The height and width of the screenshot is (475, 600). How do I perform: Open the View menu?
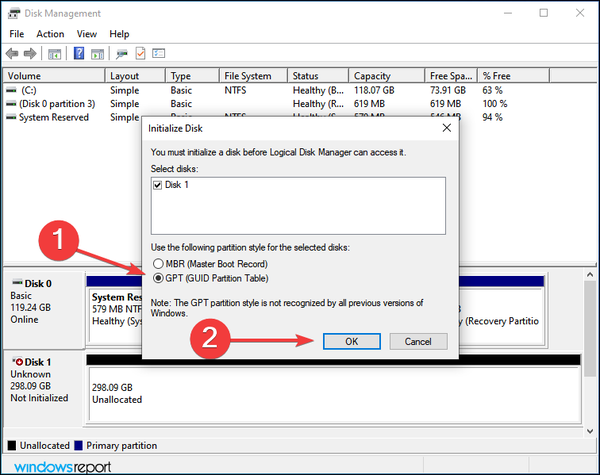point(86,34)
